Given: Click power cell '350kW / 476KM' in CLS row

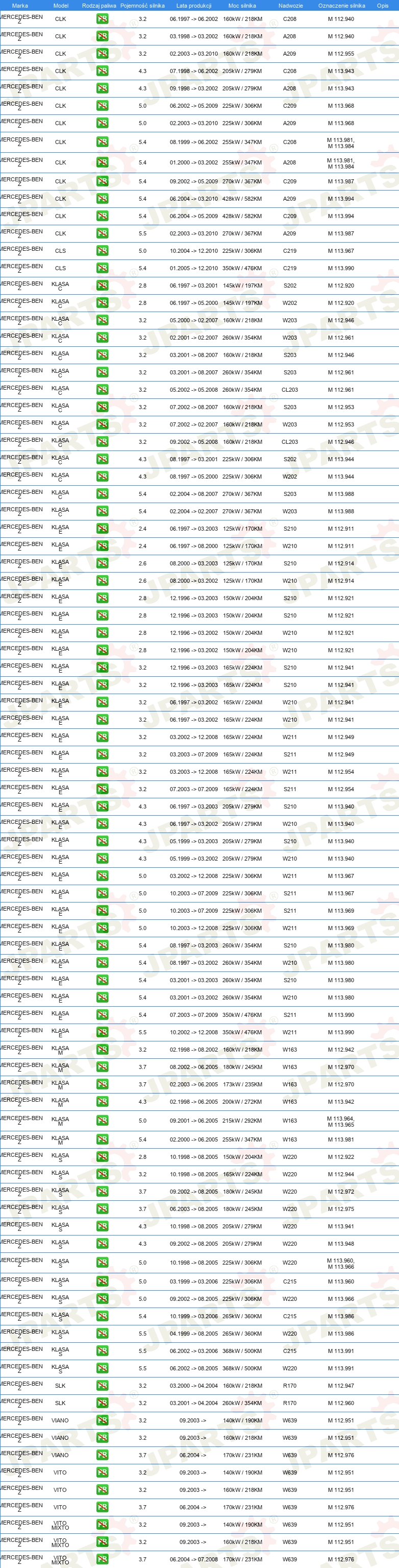Looking at the screenshot, I should pos(242,268).
